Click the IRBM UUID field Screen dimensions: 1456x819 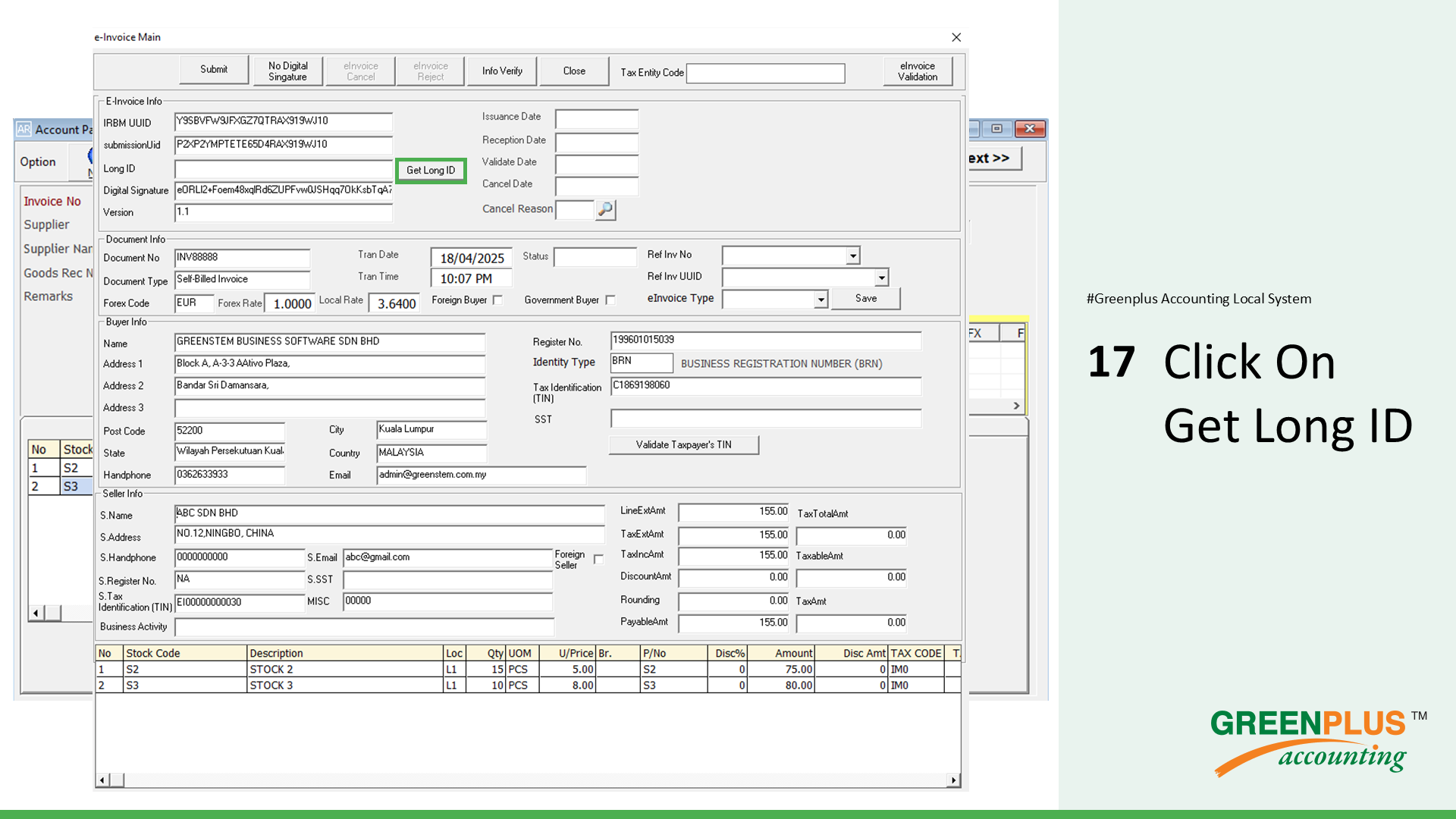(x=284, y=121)
